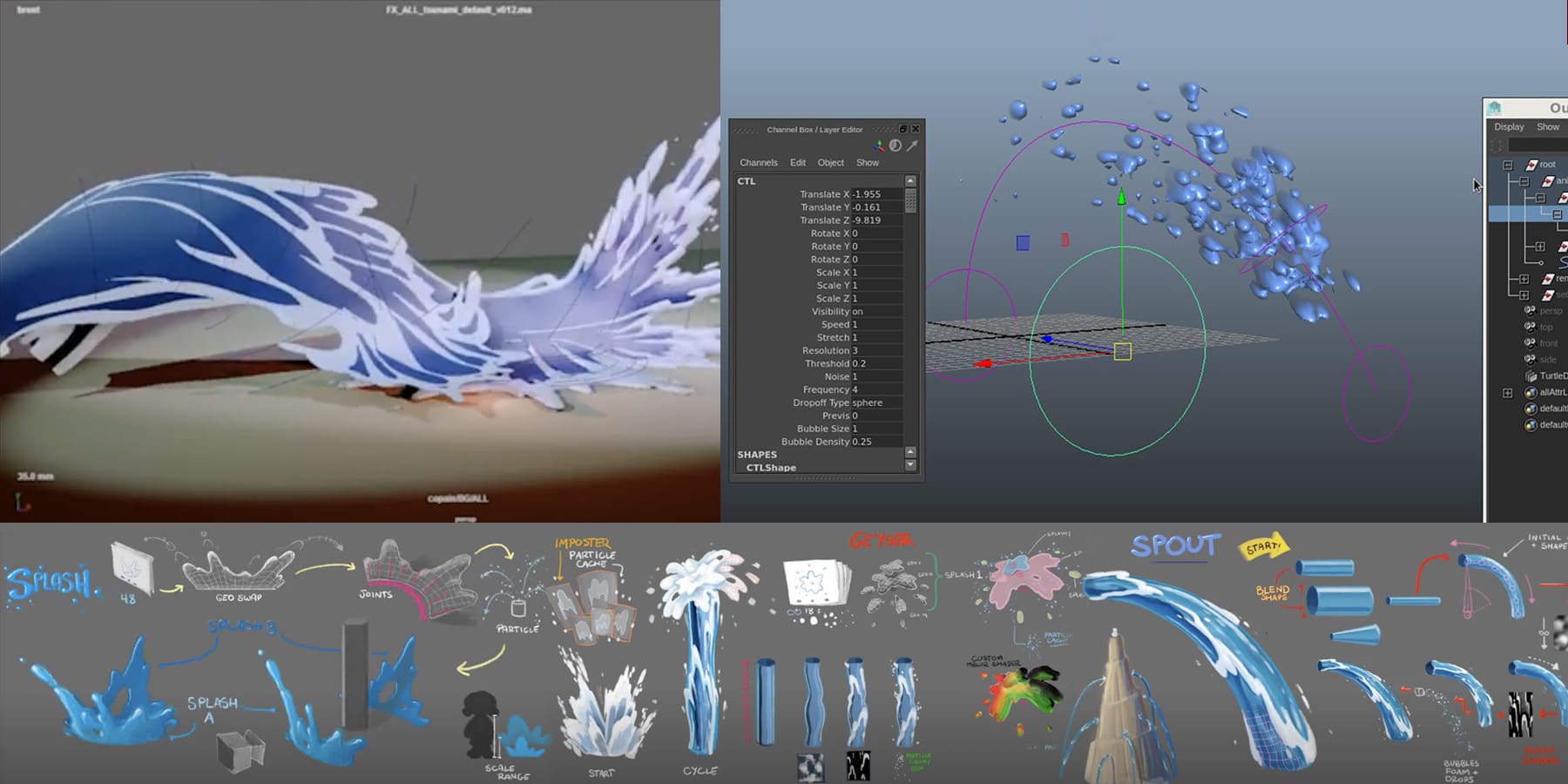1568x784 pixels.
Task: Click the front camera icon in the Outliner
Action: point(1530,343)
